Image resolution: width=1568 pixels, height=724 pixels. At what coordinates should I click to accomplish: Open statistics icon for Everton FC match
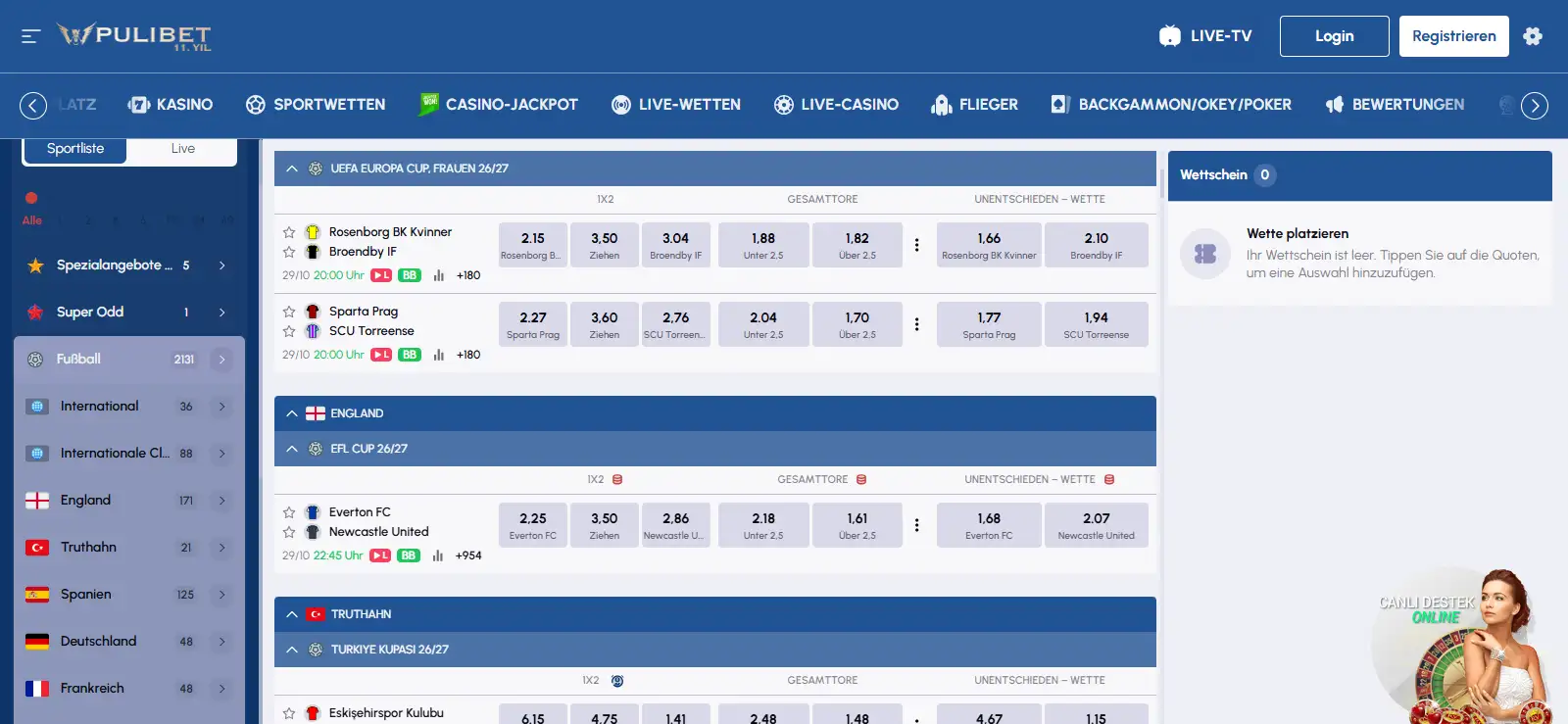pyautogui.click(x=438, y=555)
